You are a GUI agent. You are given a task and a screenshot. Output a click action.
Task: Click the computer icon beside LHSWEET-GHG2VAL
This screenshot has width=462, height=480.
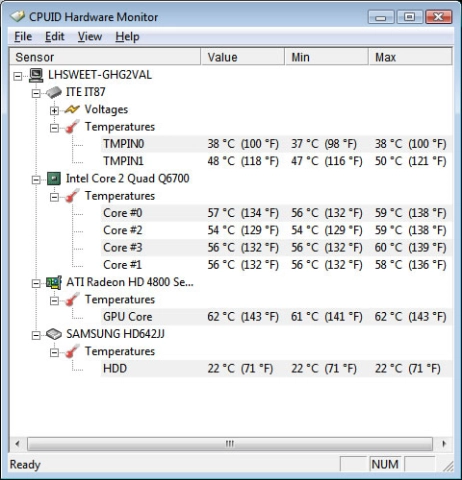coord(36,75)
